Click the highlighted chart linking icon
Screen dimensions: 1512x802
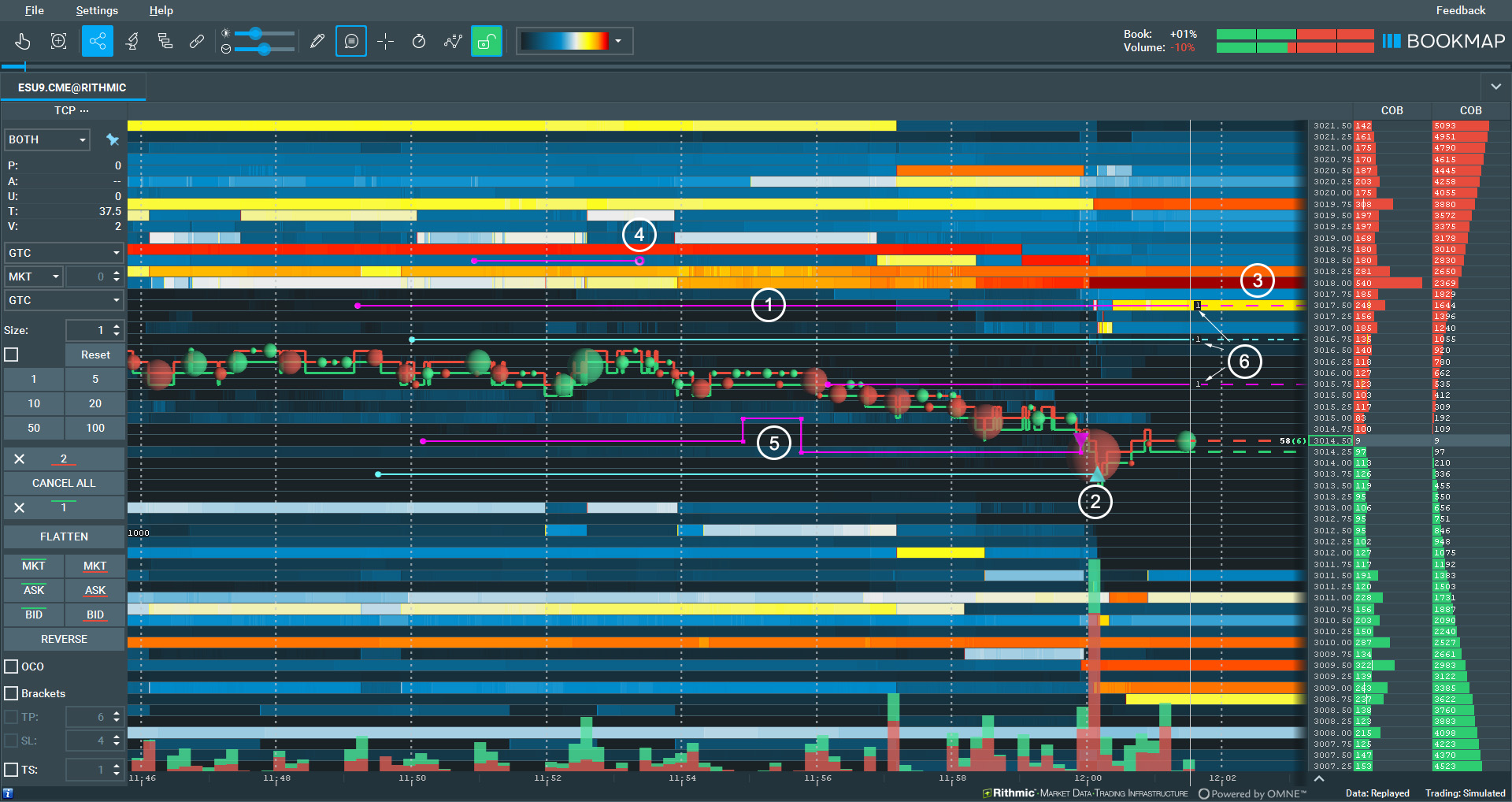[x=97, y=41]
